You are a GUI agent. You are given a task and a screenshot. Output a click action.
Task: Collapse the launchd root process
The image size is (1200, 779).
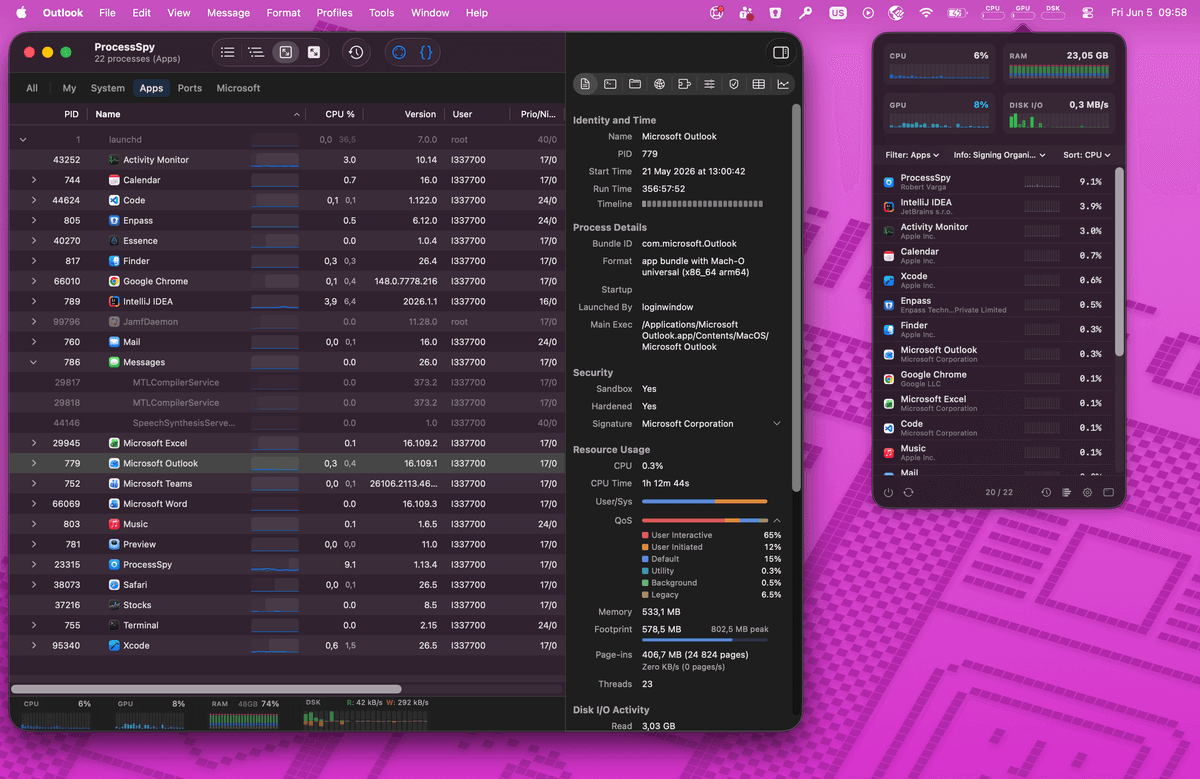(x=22, y=140)
